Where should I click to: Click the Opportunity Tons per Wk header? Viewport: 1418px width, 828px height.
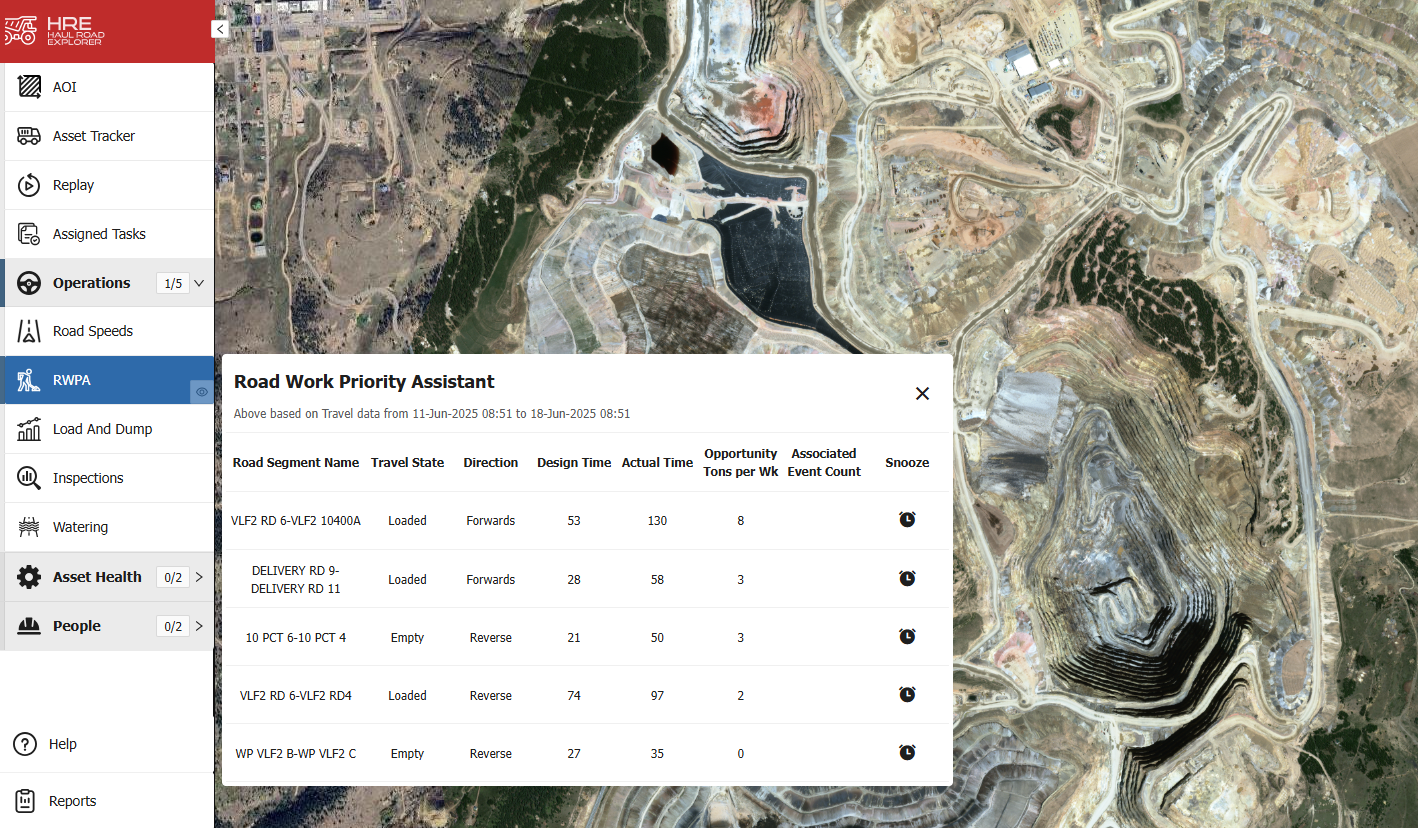coord(741,462)
